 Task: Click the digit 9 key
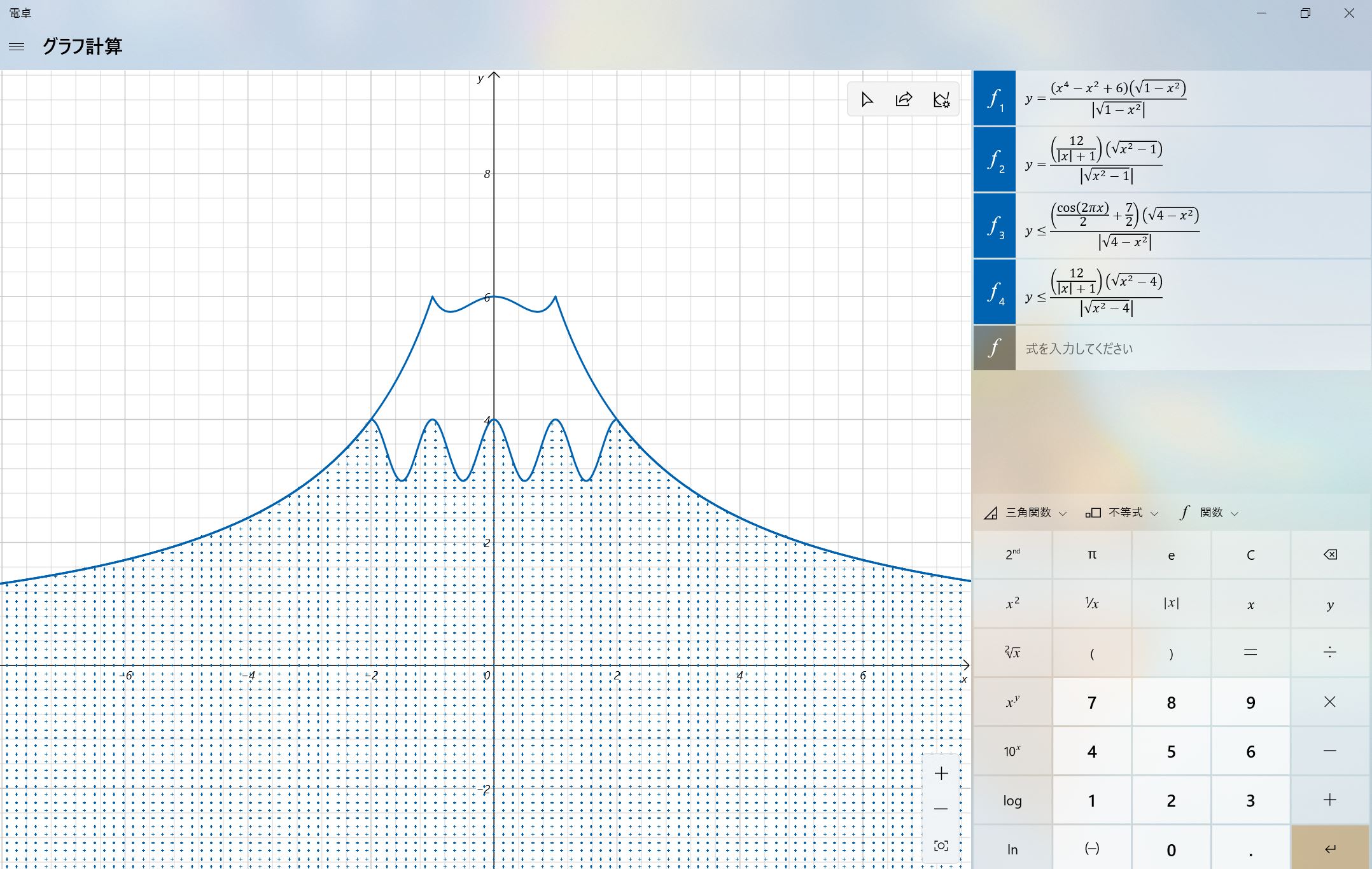[1250, 702]
